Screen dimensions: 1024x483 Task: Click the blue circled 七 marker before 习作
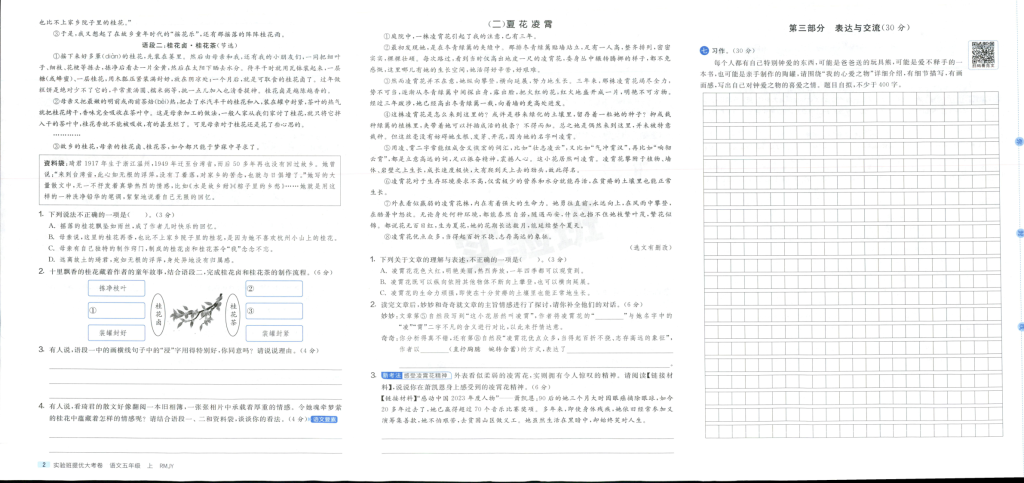(704, 50)
